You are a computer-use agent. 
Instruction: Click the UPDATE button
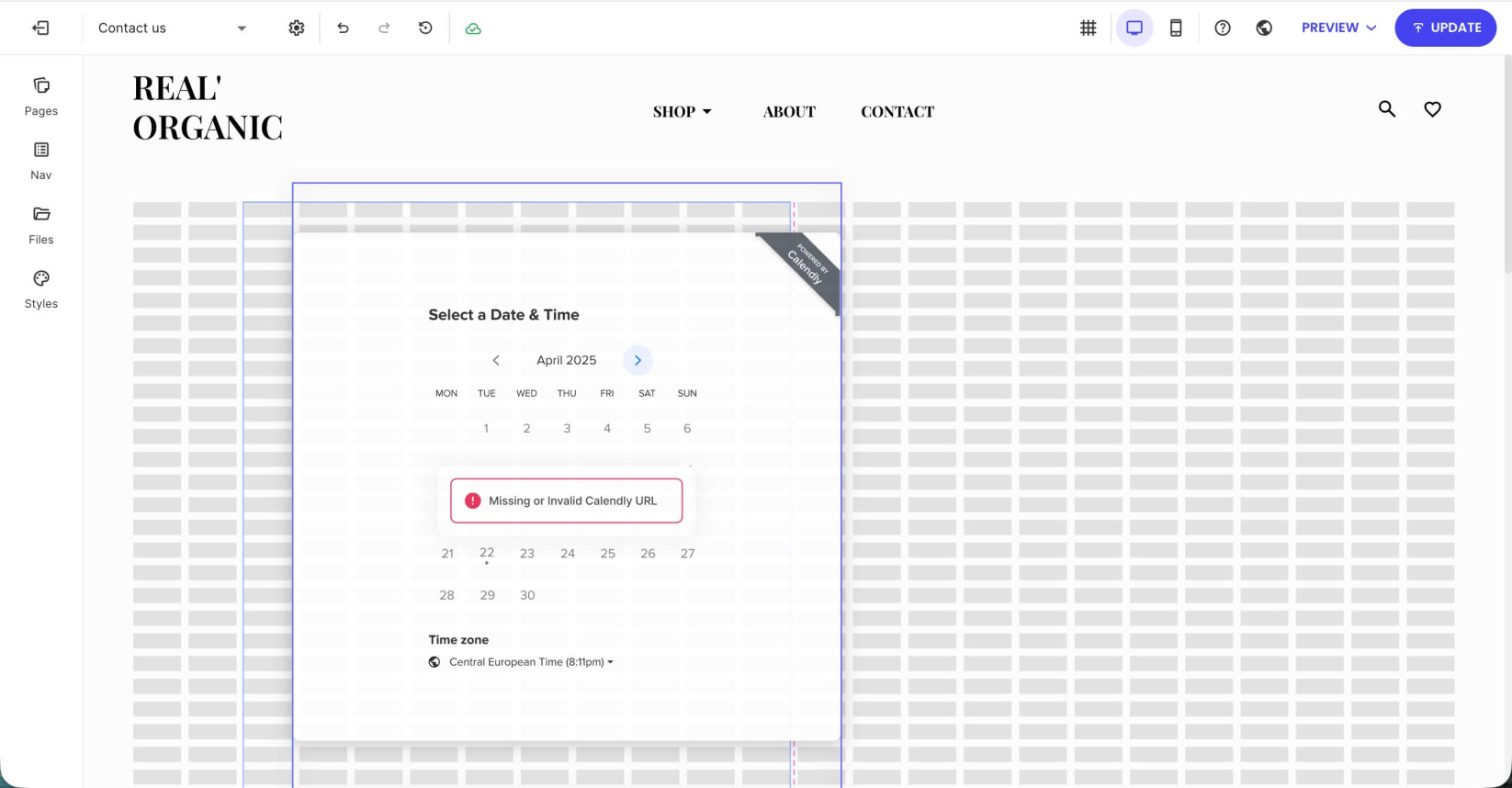1446,28
